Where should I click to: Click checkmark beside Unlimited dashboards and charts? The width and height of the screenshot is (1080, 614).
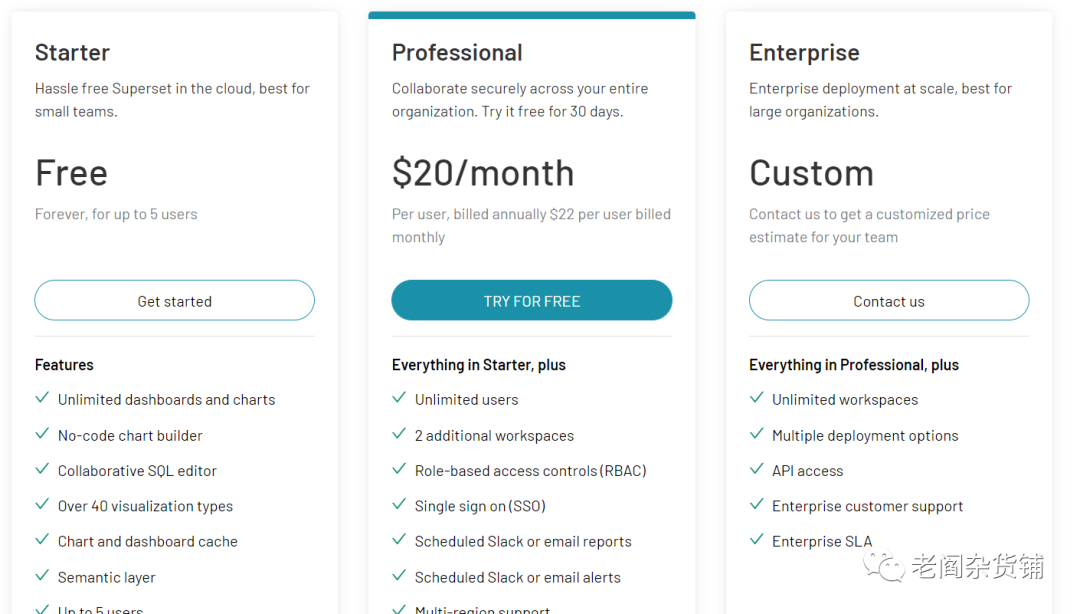click(x=42, y=398)
